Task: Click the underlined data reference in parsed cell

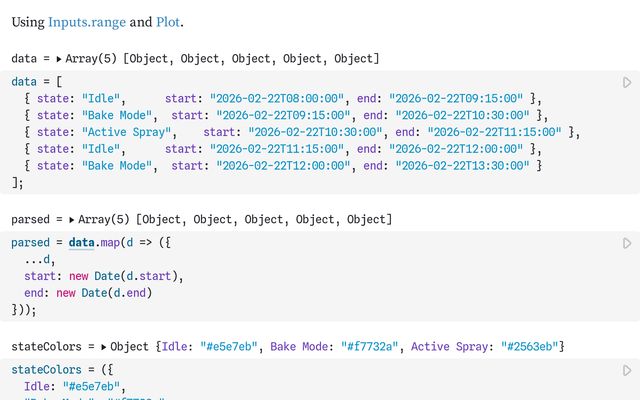Action: click(81, 243)
